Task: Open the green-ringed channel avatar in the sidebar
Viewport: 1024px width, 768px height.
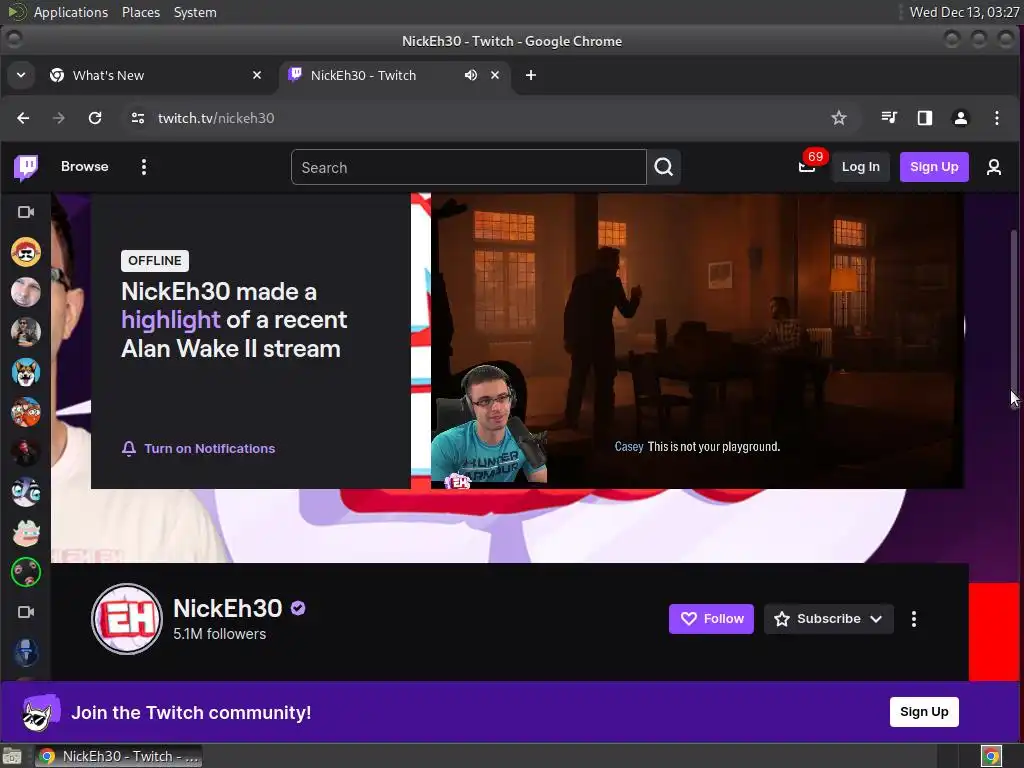Action: coord(25,572)
